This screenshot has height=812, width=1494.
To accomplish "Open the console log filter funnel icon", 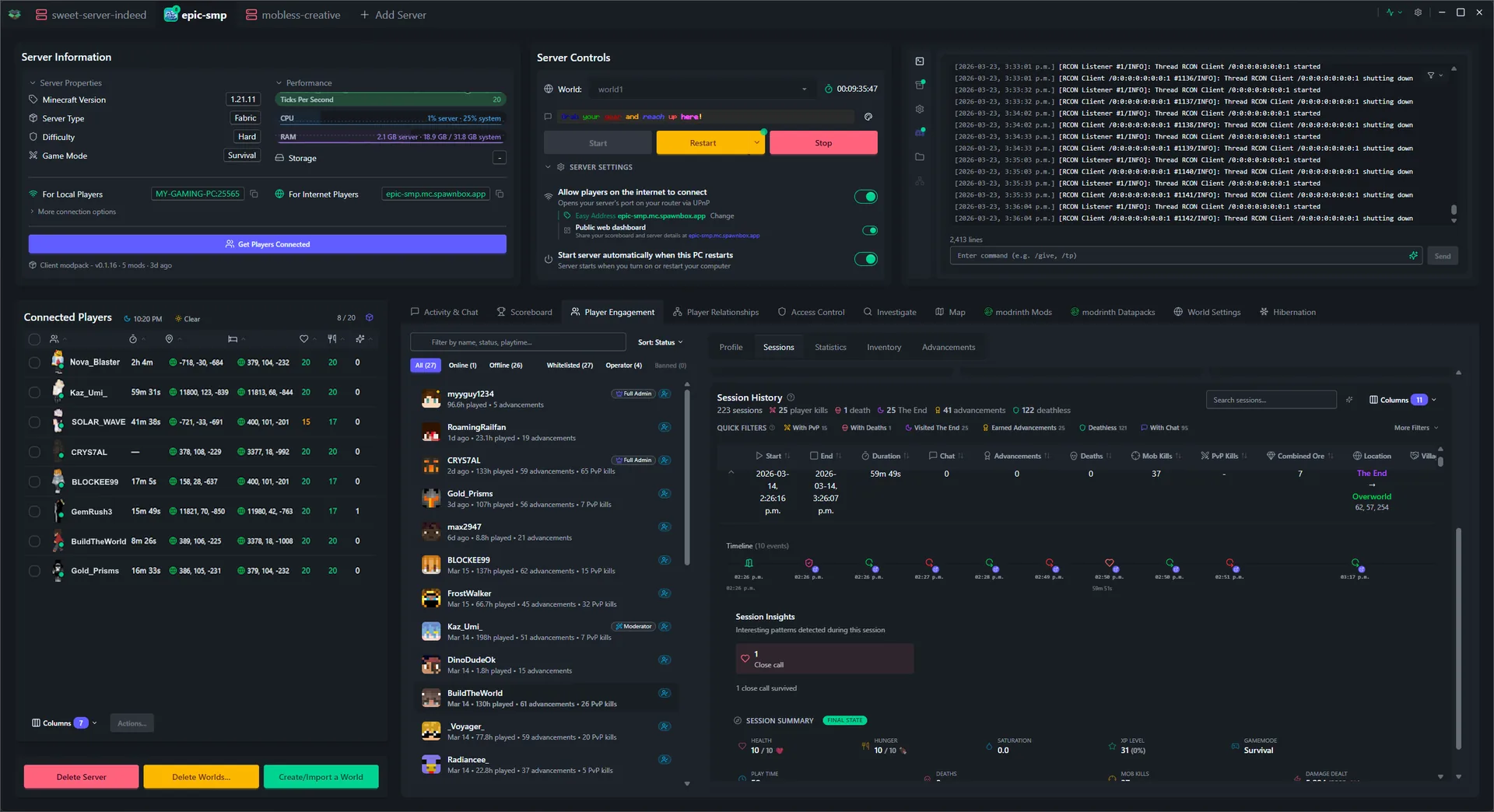I will 1432,75.
